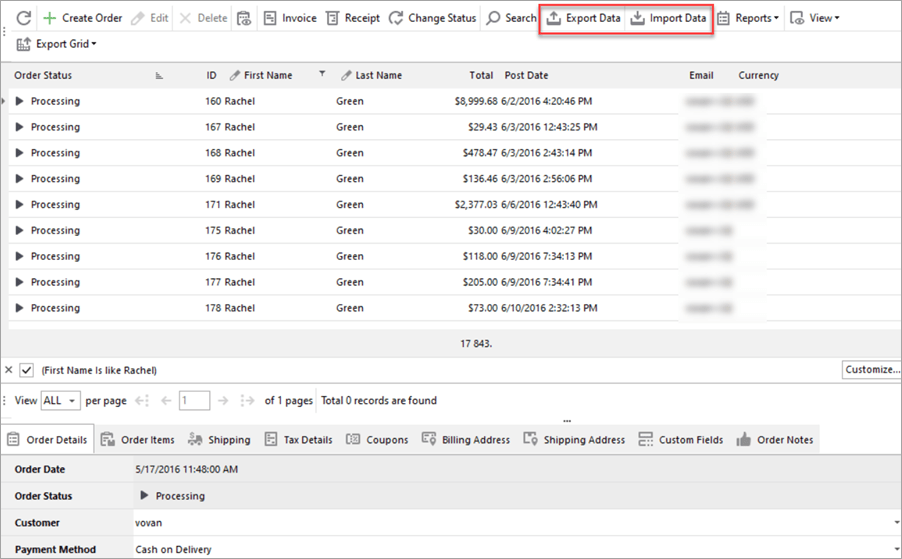Screen dimensions: 902x559
Task: Open the Export Grid dropdown
Action: coord(57,44)
